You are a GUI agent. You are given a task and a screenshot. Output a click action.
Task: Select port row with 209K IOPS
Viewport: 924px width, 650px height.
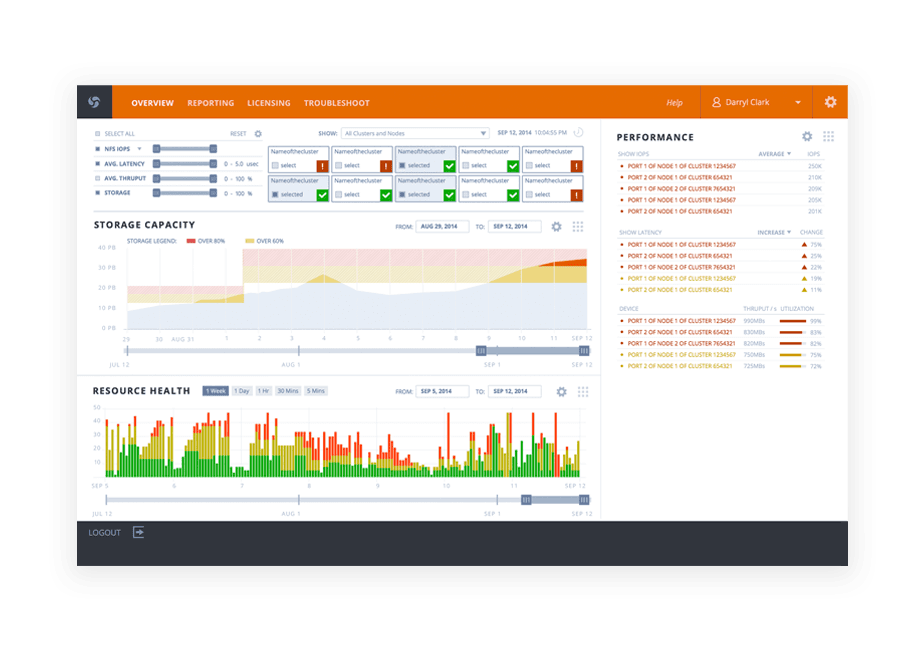click(x=721, y=189)
